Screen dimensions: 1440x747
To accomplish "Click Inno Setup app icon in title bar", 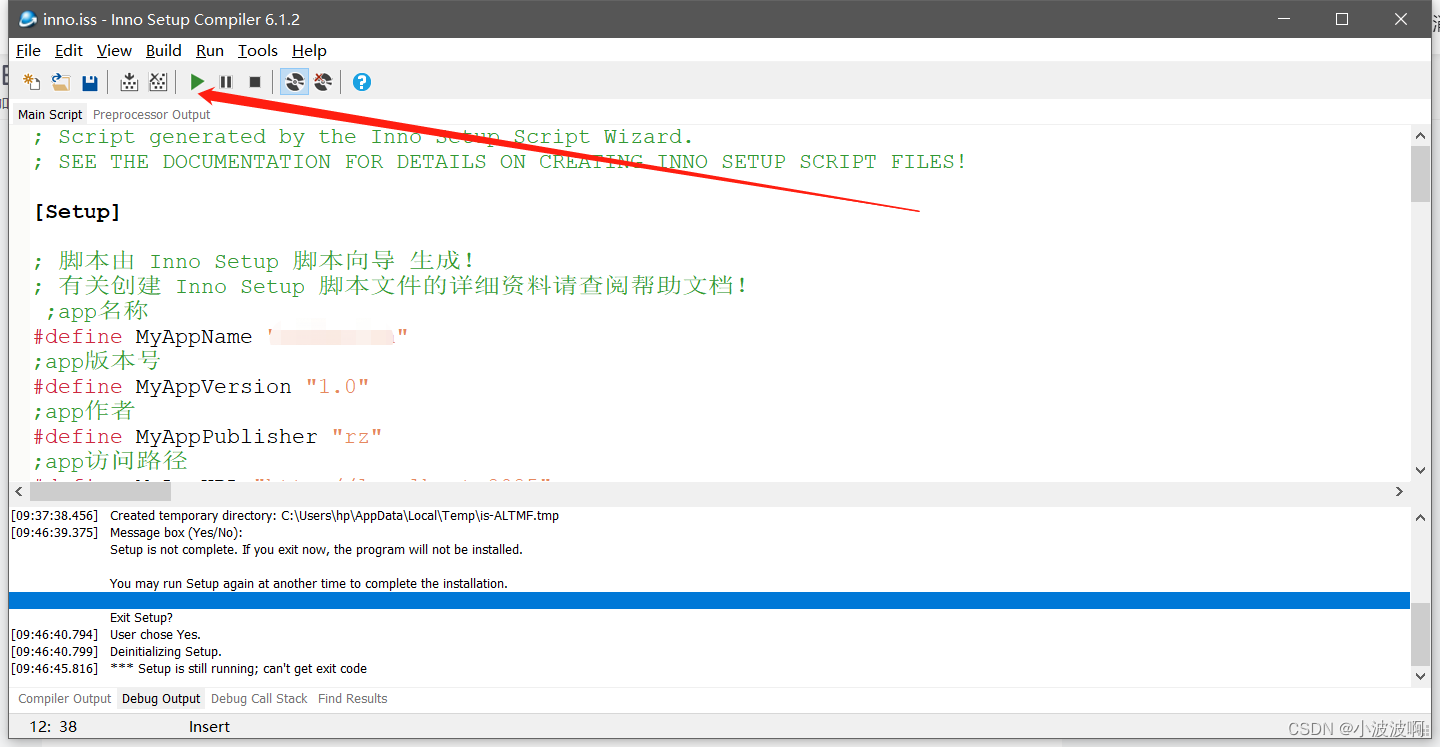I will click(x=28, y=19).
